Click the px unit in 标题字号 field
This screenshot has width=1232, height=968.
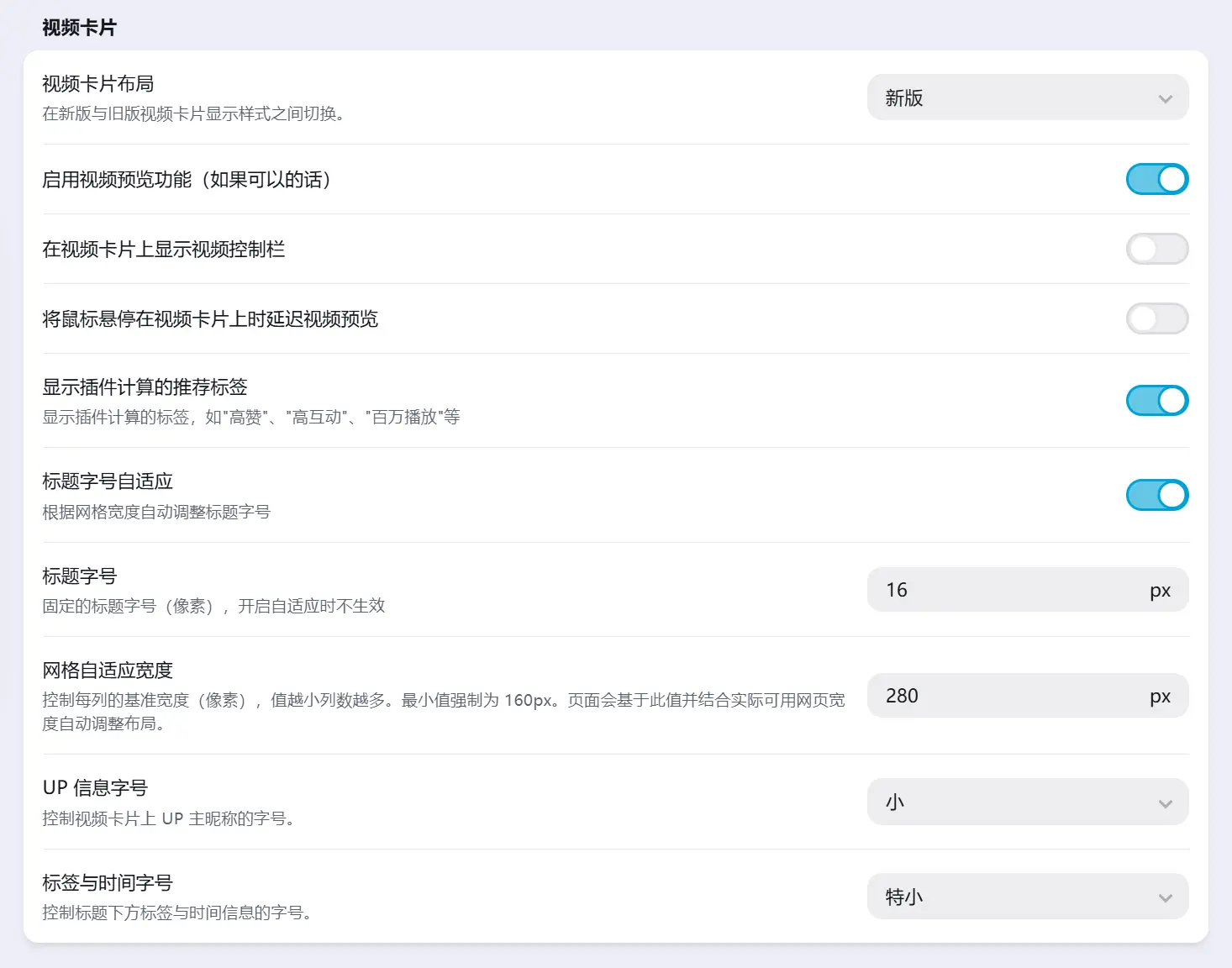click(x=1160, y=591)
